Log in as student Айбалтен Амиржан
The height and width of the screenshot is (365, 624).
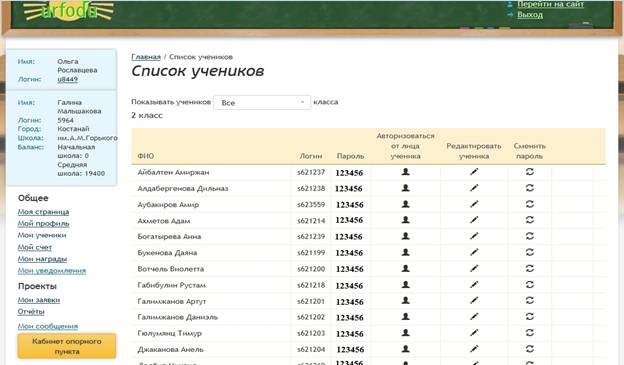pyautogui.click(x=405, y=172)
